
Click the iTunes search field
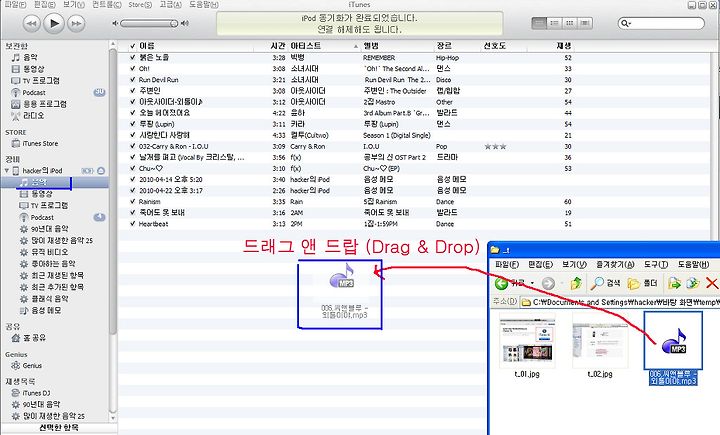tap(661, 23)
